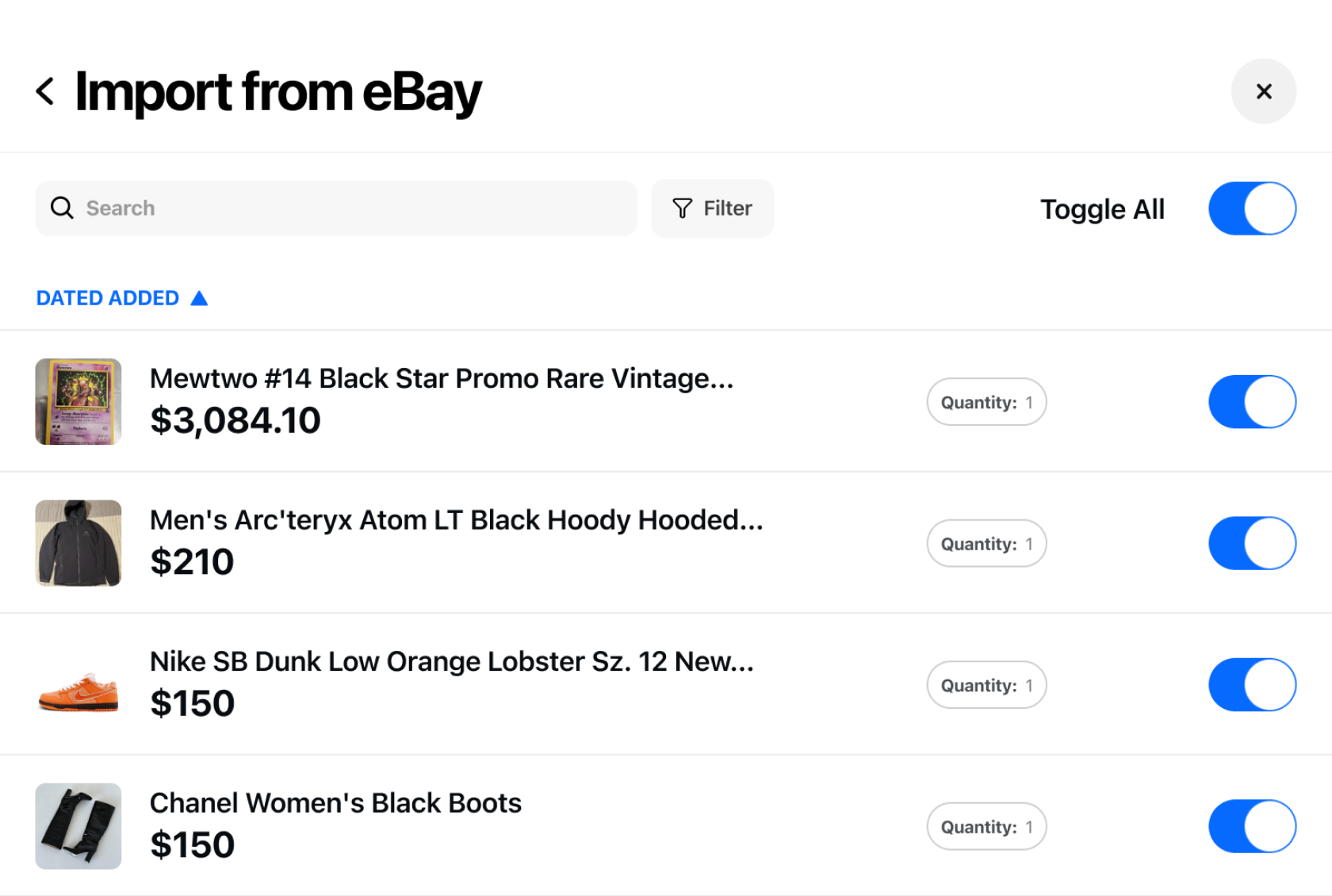Open the Arc'teryx hoody thumbnail image

78,543
